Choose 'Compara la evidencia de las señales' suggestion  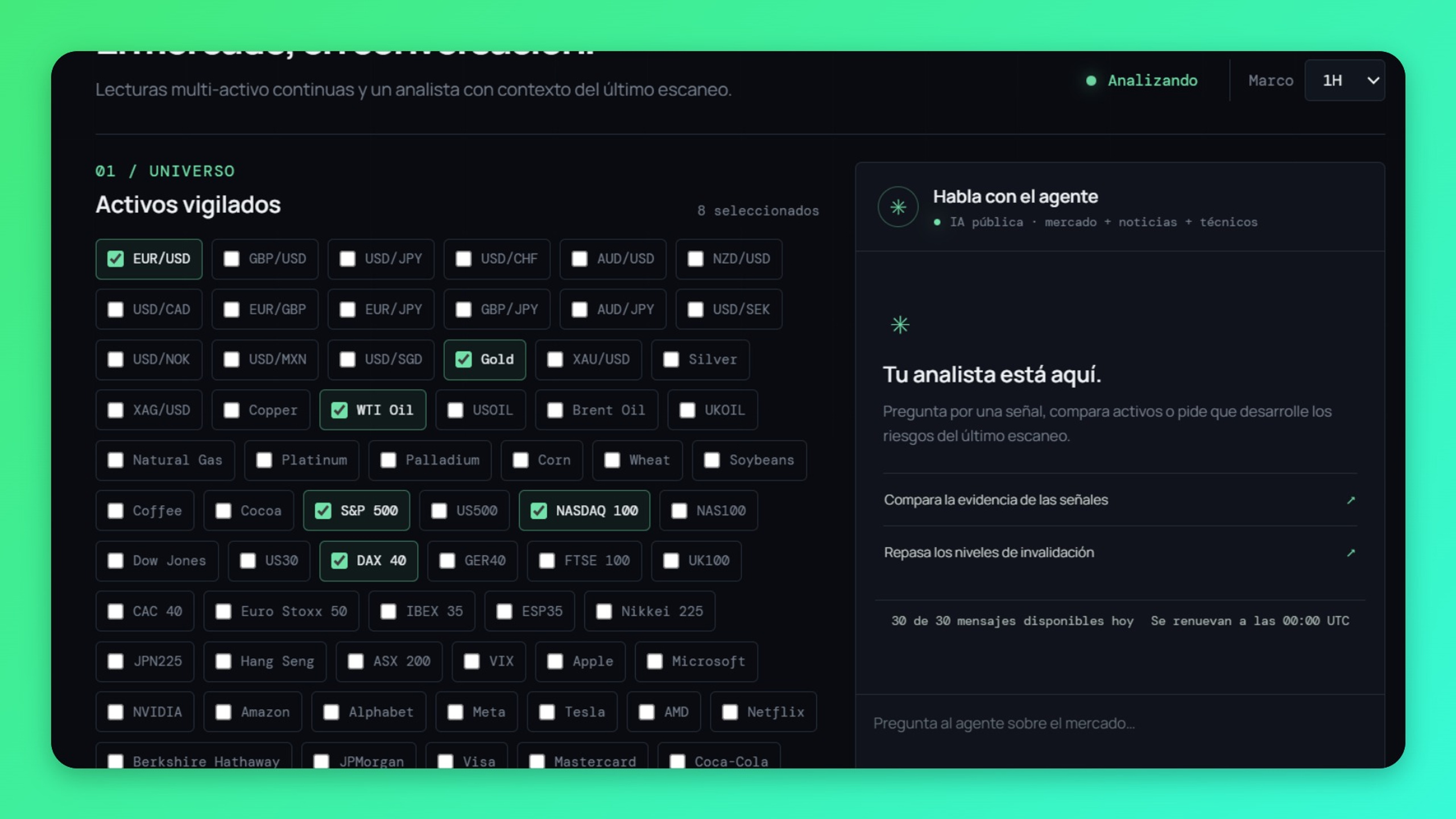(1120, 500)
